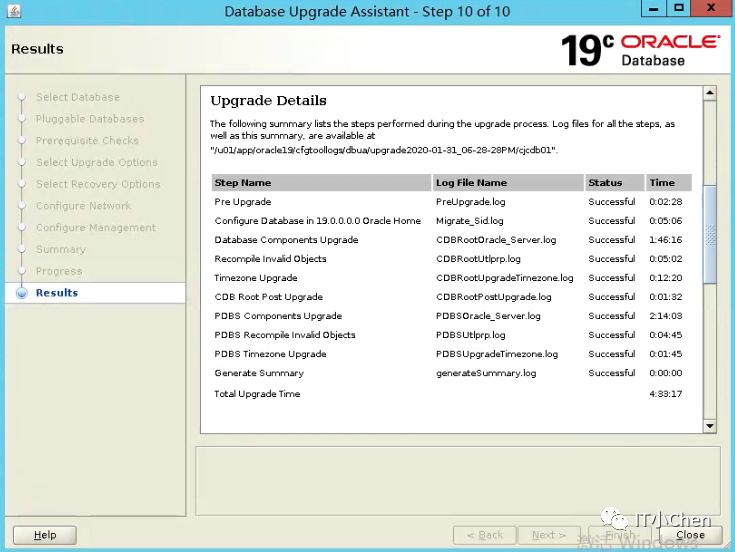Close the window with title bar X
The width and height of the screenshot is (735, 552).
(711, 8)
